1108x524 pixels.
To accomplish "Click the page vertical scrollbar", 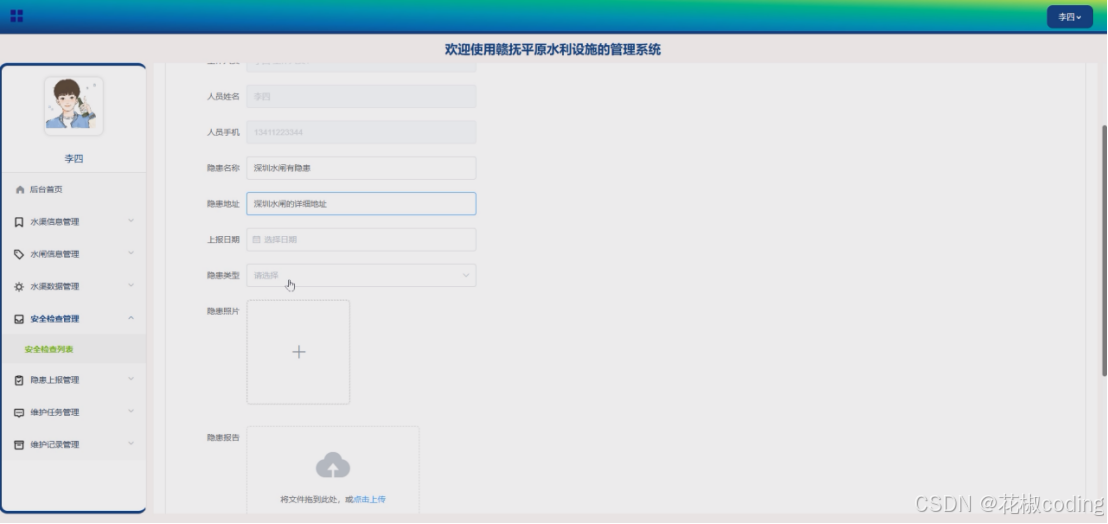I will [x=1104, y=251].
